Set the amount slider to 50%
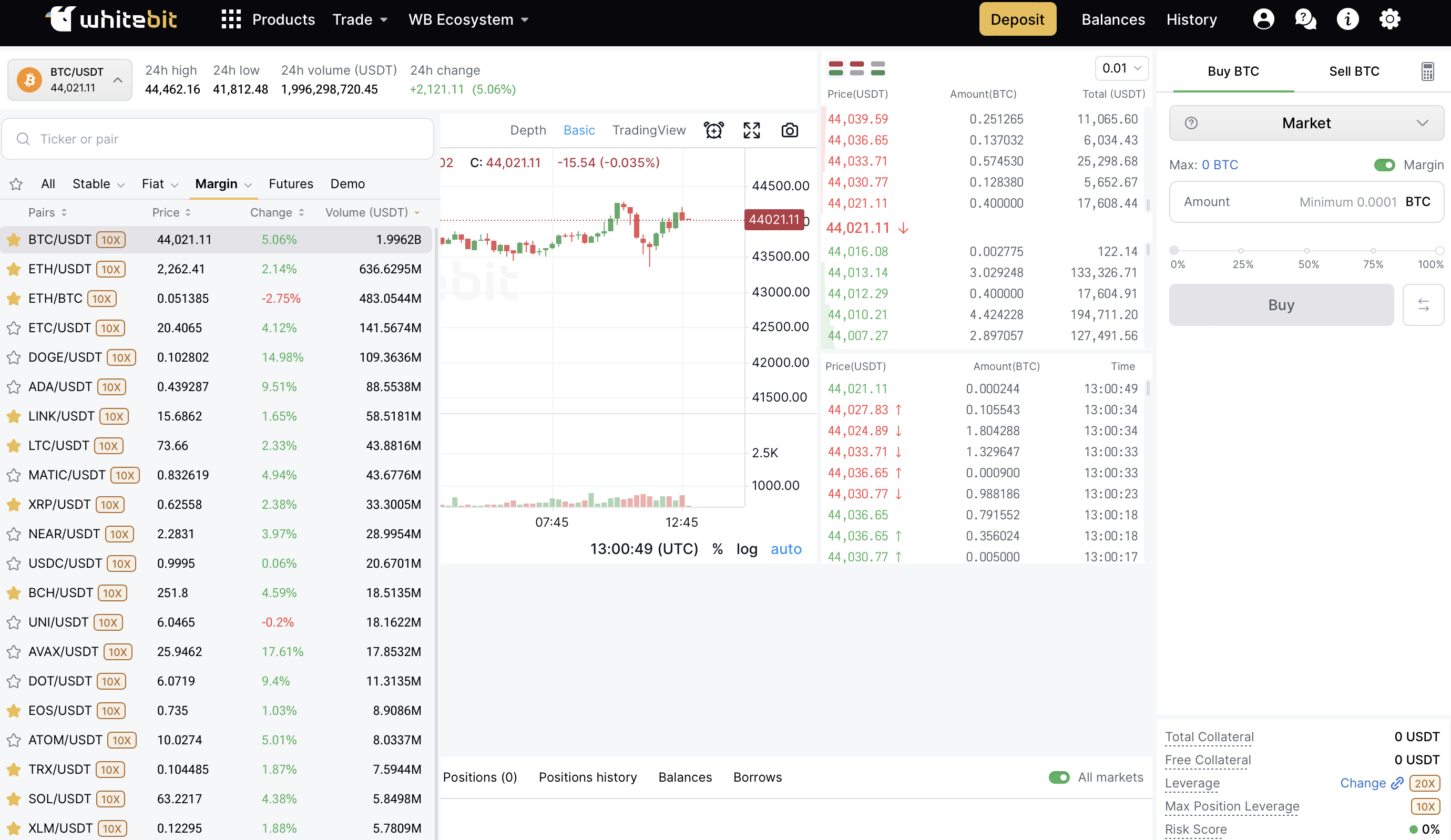Image resolution: width=1451 pixels, height=840 pixels. tap(1306, 250)
